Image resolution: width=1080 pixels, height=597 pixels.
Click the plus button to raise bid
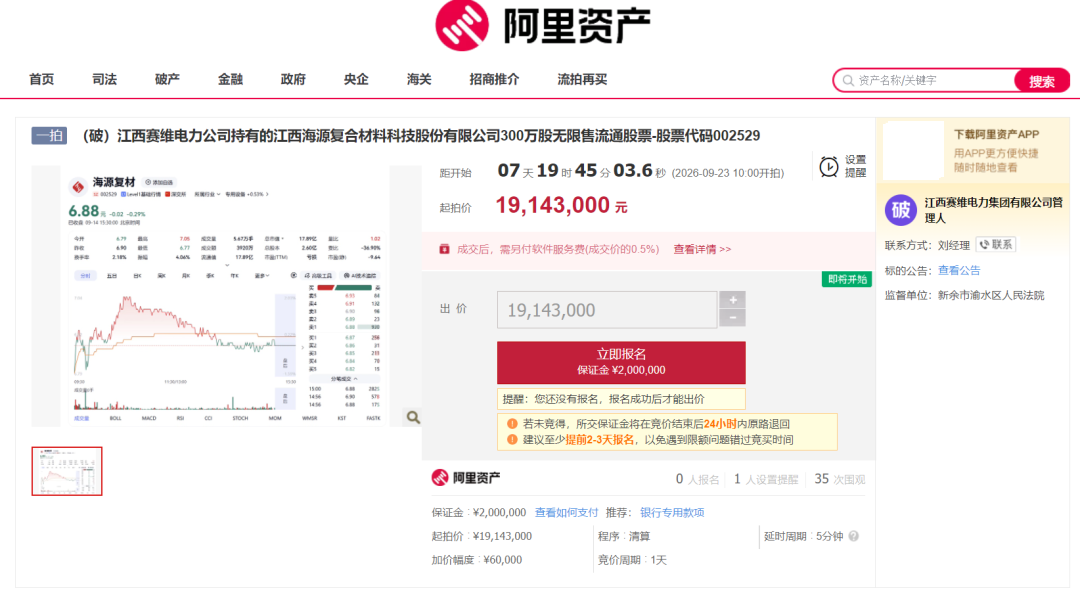pos(732,300)
